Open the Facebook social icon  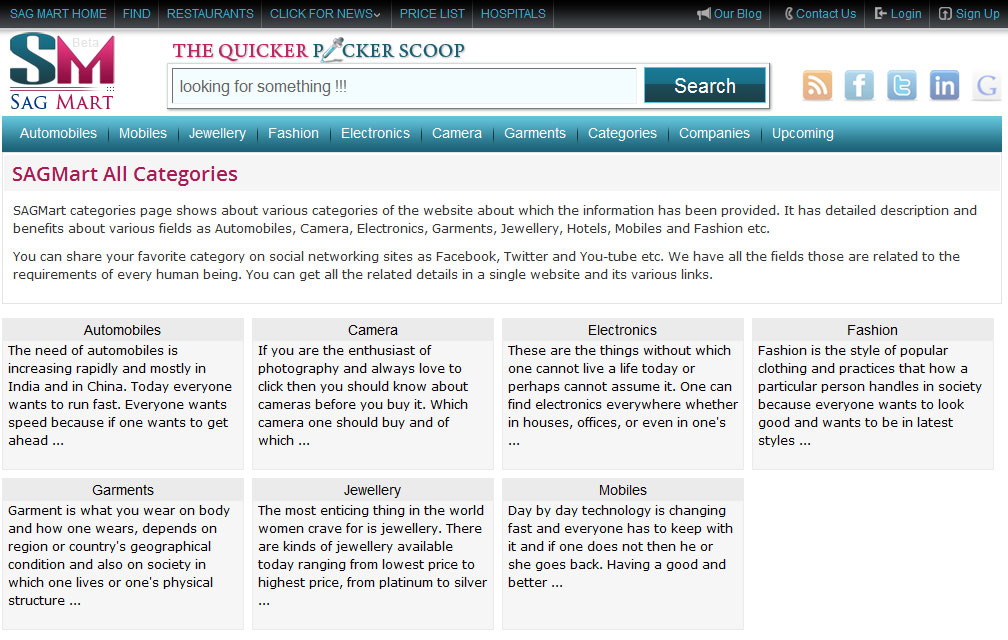(860, 85)
